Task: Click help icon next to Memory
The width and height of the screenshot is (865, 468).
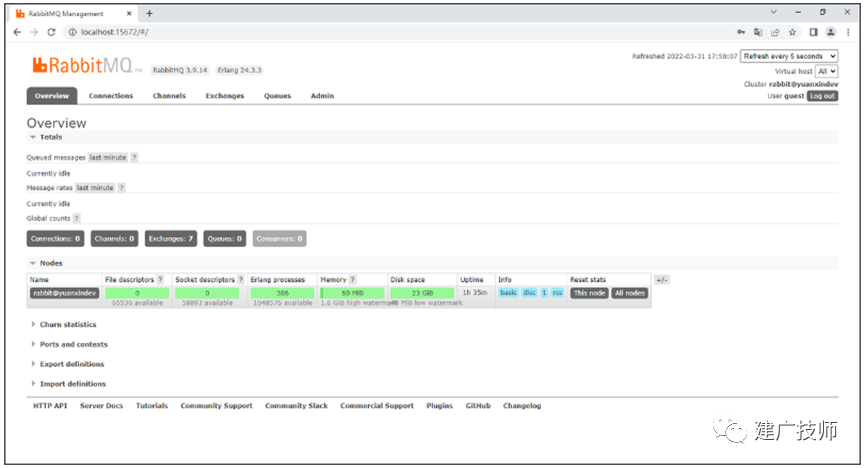Action: click(353, 280)
